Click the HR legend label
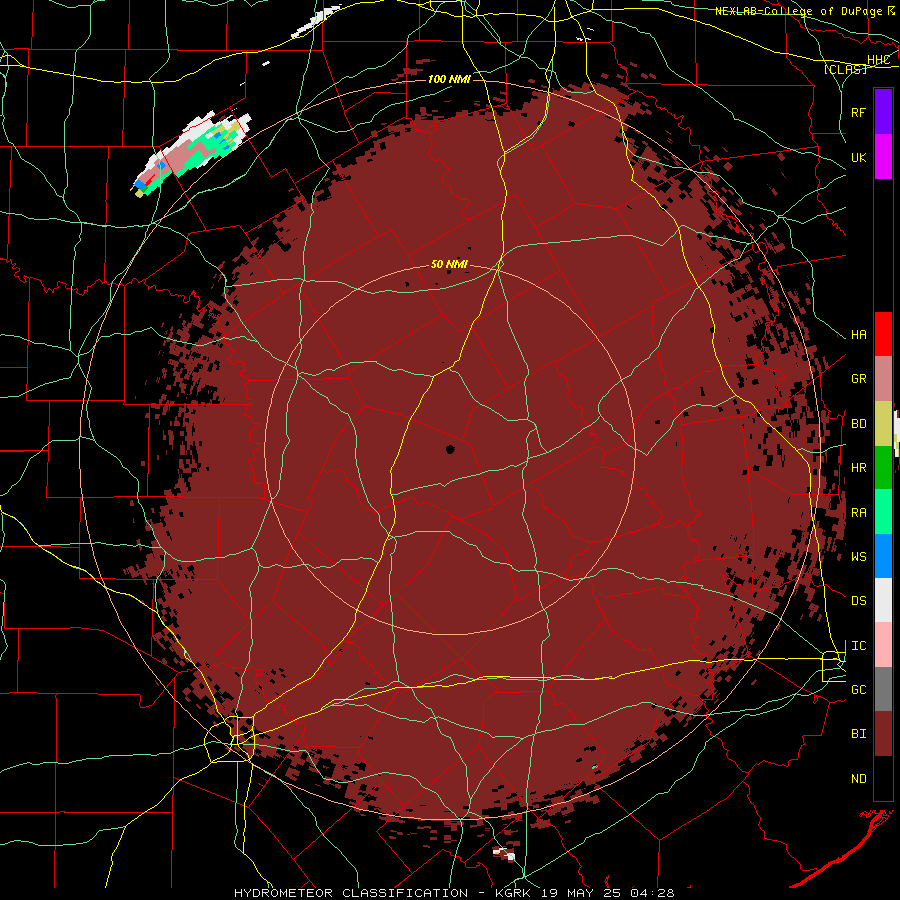Viewport: 900px width, 900px height. tap(858, 468)
